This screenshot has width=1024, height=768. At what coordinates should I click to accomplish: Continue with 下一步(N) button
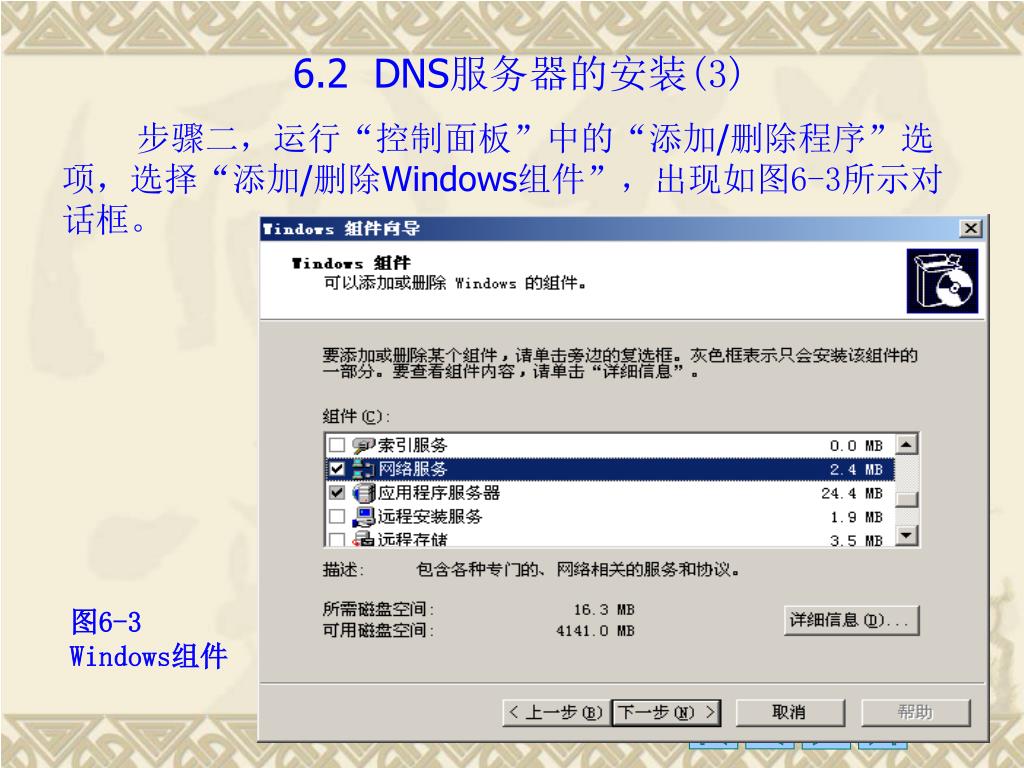666,712
